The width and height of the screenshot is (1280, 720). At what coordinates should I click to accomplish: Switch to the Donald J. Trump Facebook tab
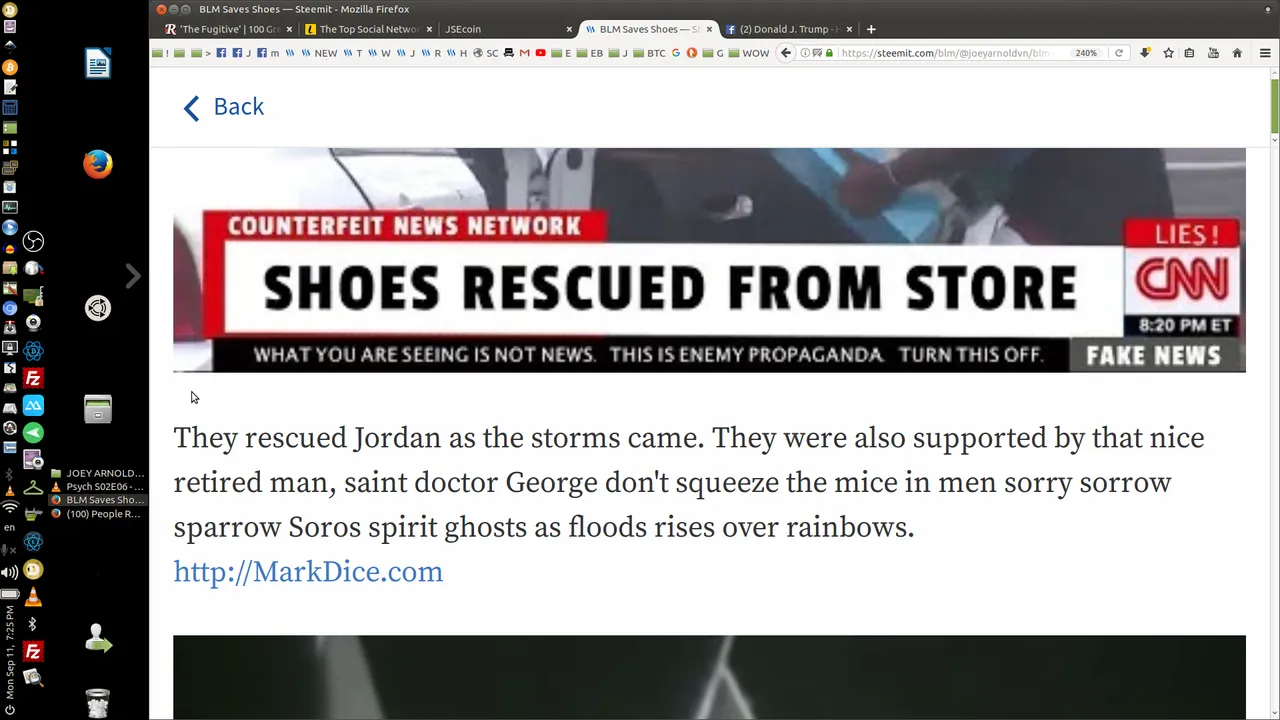coord(788,29)
